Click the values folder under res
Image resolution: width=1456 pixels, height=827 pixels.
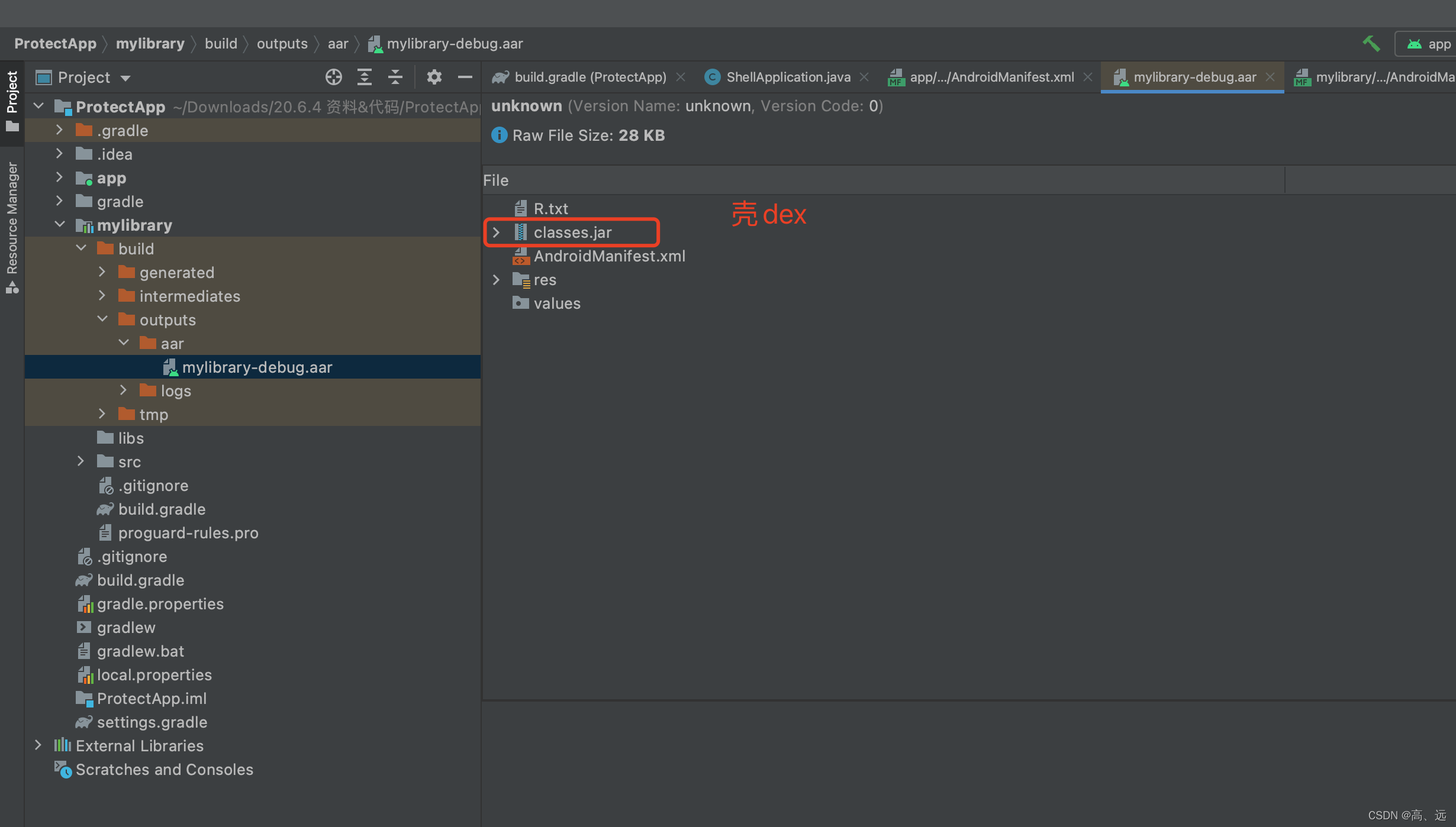(x=557, y=302)
